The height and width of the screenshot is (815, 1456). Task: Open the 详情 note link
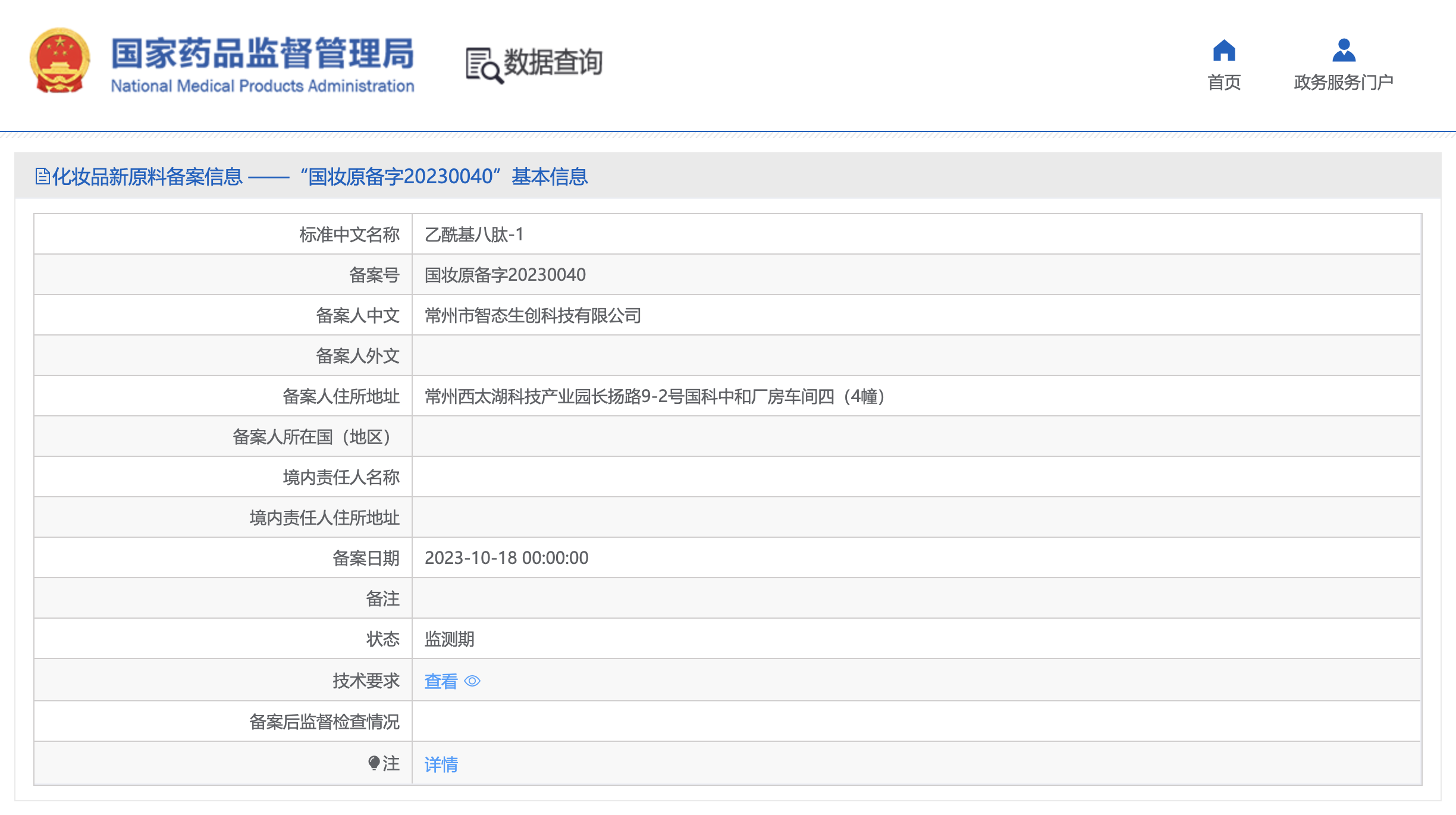click(441, 764)
